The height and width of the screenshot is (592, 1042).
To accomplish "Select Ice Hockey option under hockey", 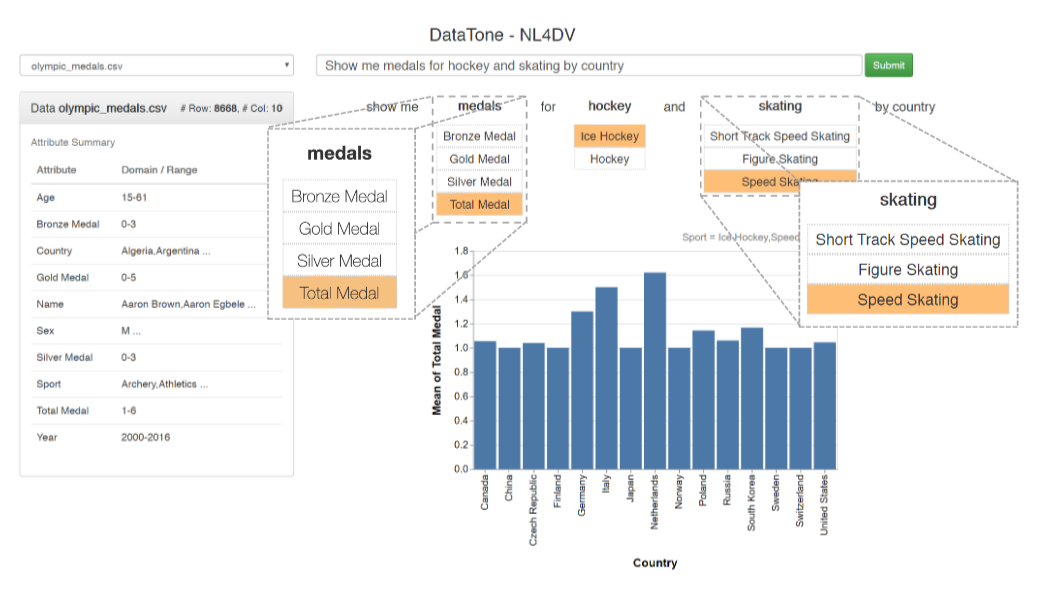I will click(609, 136).
